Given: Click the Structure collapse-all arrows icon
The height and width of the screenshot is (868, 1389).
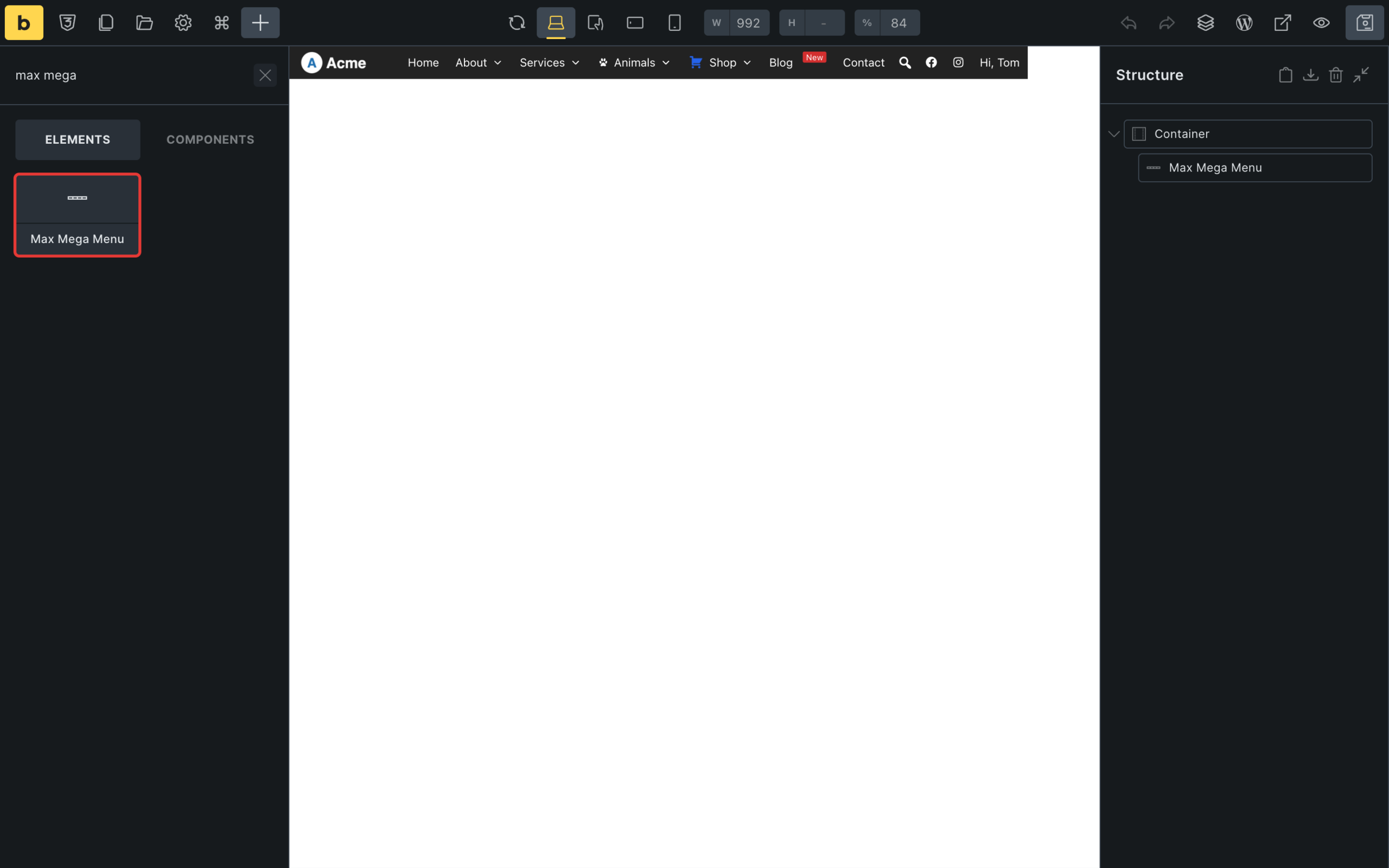Looking at the screenshot, I should click(1361, 75).
